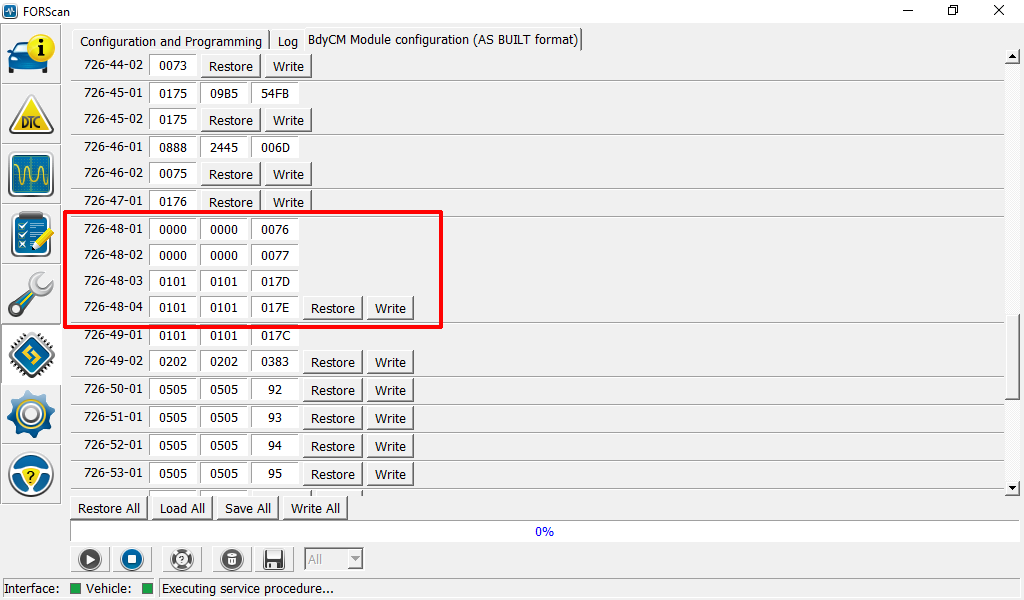1024x600 pixels.
Task: Click the lifebuoy help icon in toolbar
Action: [182, 560]
